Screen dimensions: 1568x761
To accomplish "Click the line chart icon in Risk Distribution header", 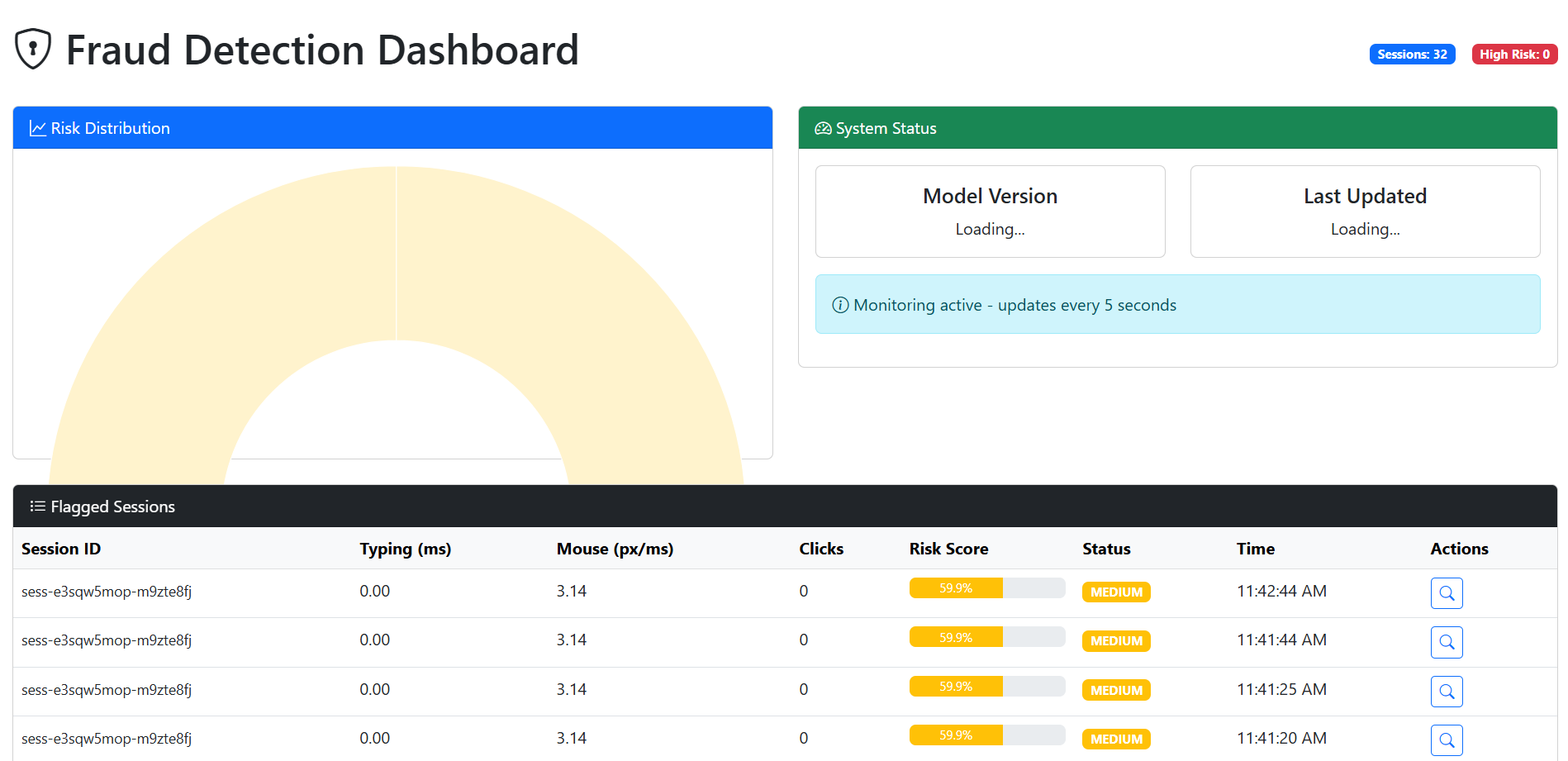I will [37, 128].
